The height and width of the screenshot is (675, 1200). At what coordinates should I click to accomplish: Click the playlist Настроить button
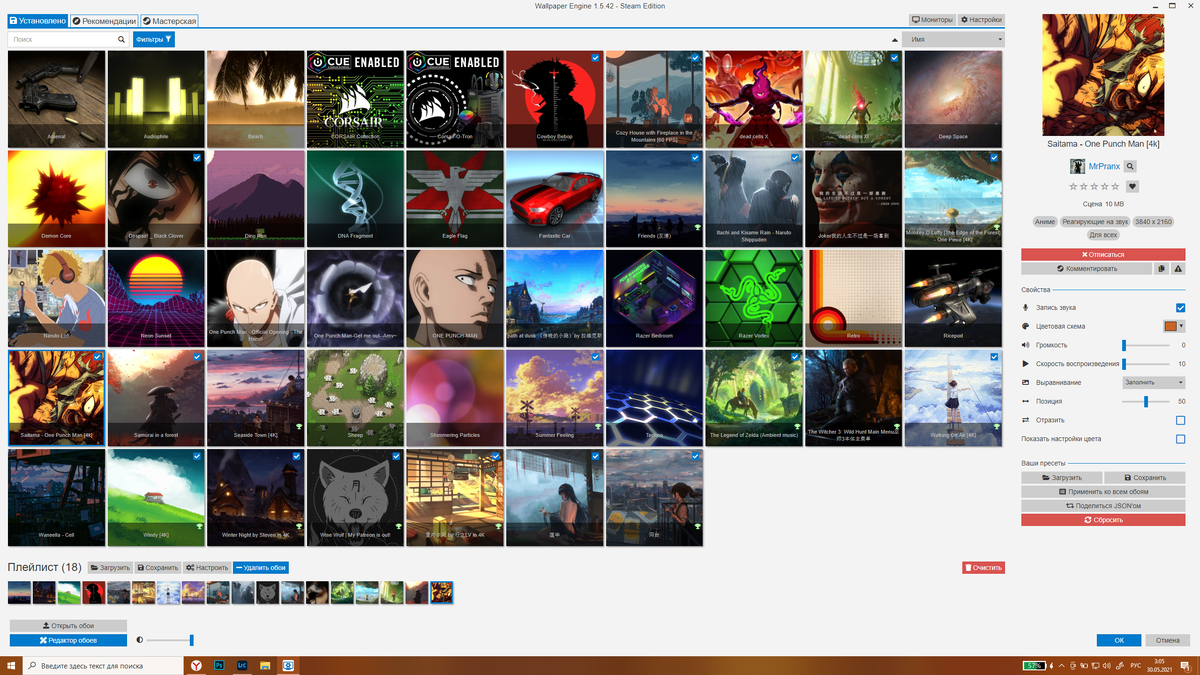click(x=207, y=567)
